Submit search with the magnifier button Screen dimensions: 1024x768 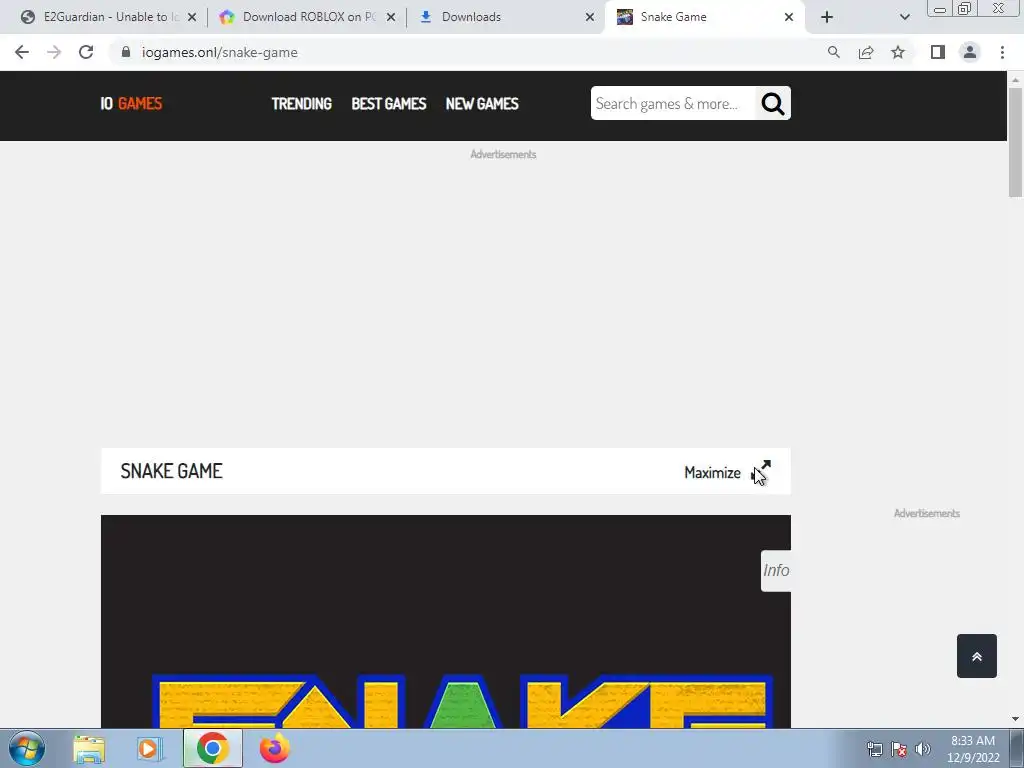[773, 103]
